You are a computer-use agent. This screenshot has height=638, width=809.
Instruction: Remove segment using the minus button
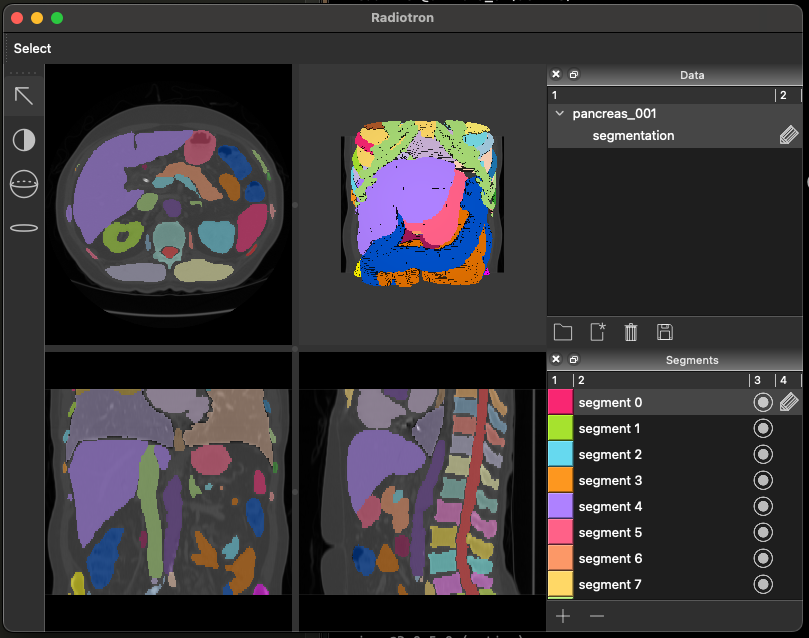597,616
